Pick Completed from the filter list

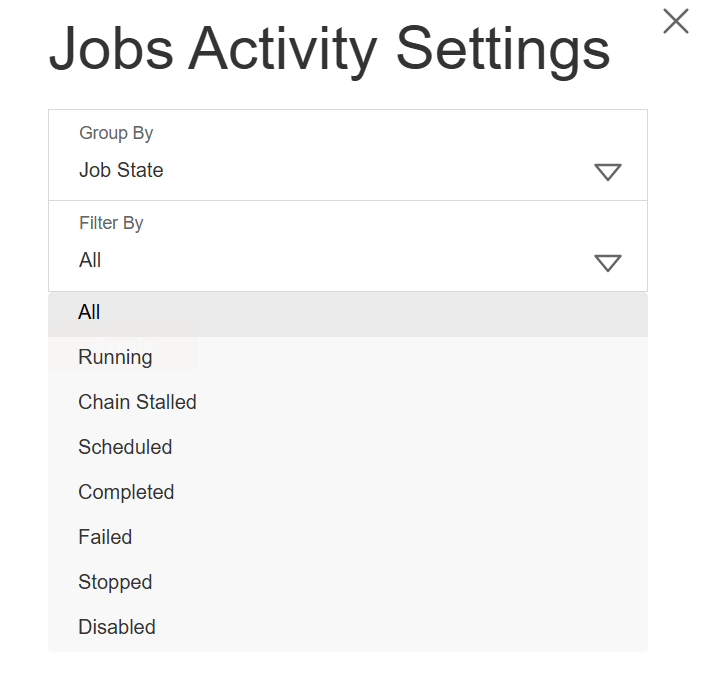coord(126,492)
